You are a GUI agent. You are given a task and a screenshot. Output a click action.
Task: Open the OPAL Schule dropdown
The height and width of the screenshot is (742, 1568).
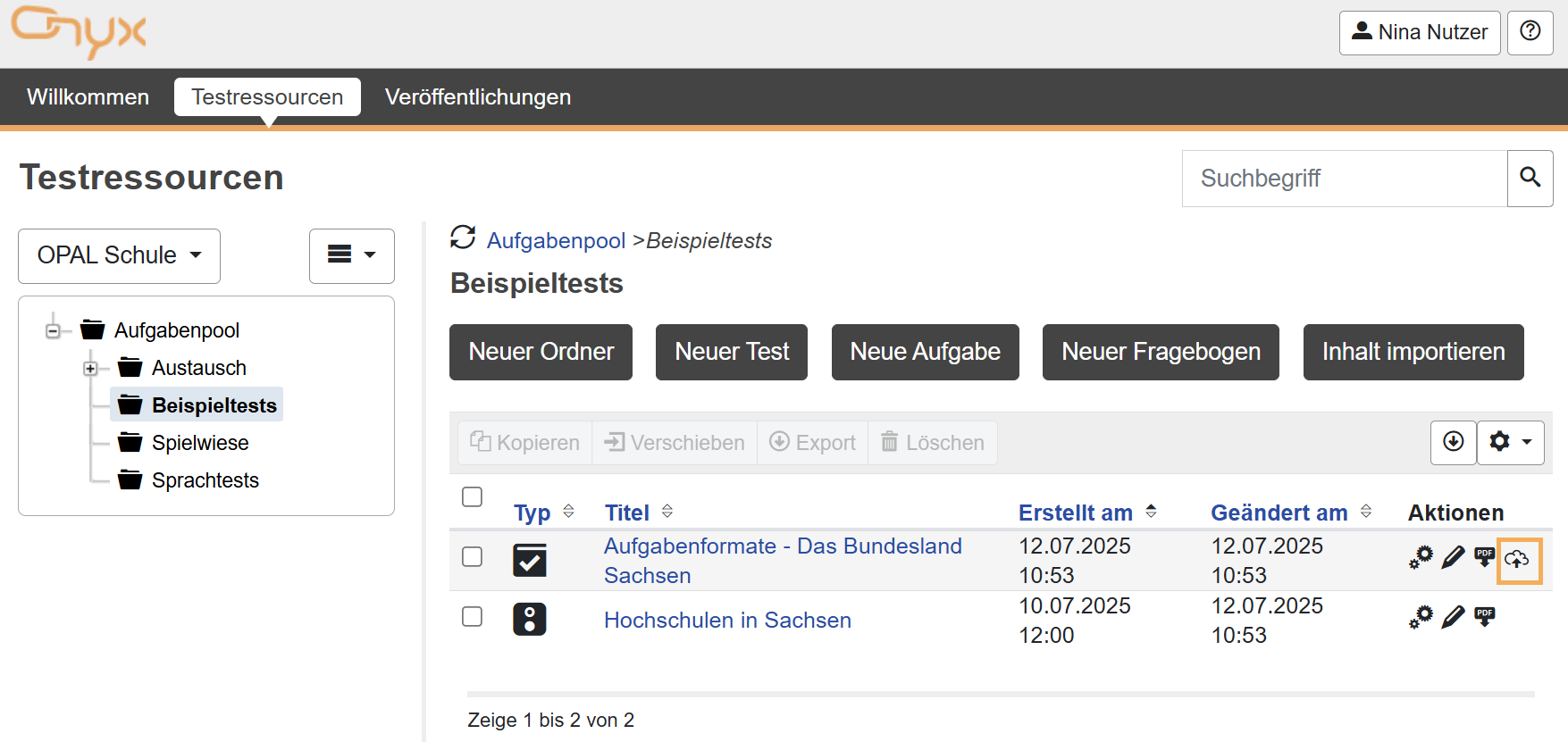(119, 256)
